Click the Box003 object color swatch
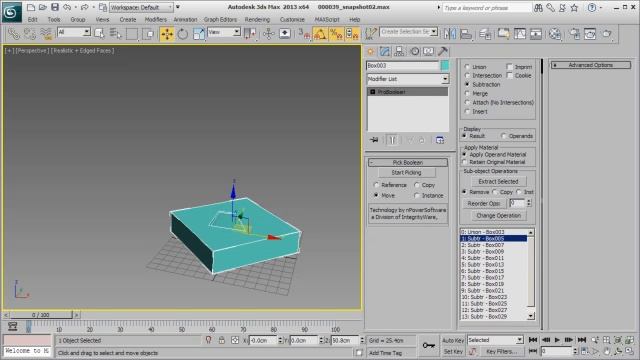The width and height of the screenshot is (640, 360). pyautogui.click(x=445, y=65)
